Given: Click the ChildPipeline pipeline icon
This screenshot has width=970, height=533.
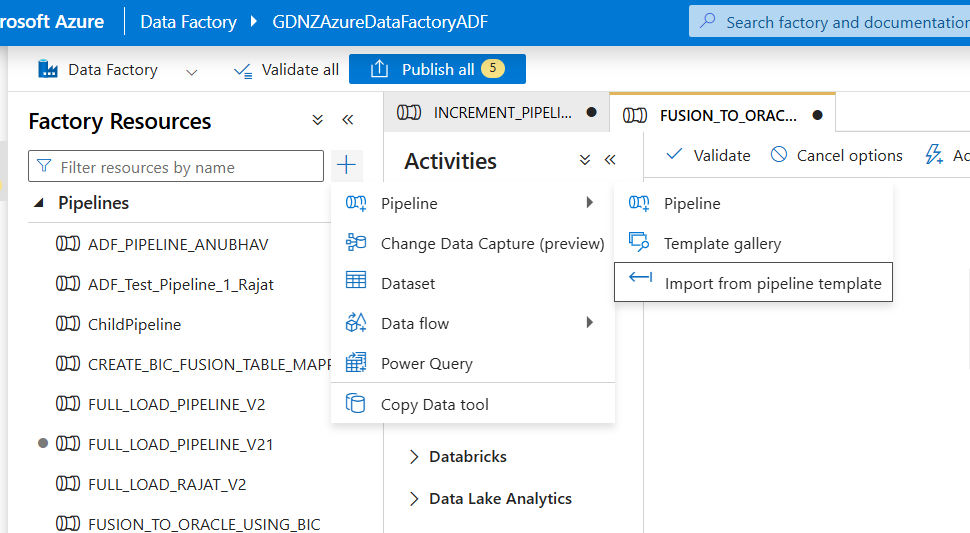Looking at the screenshot, I should pos(68,323).
